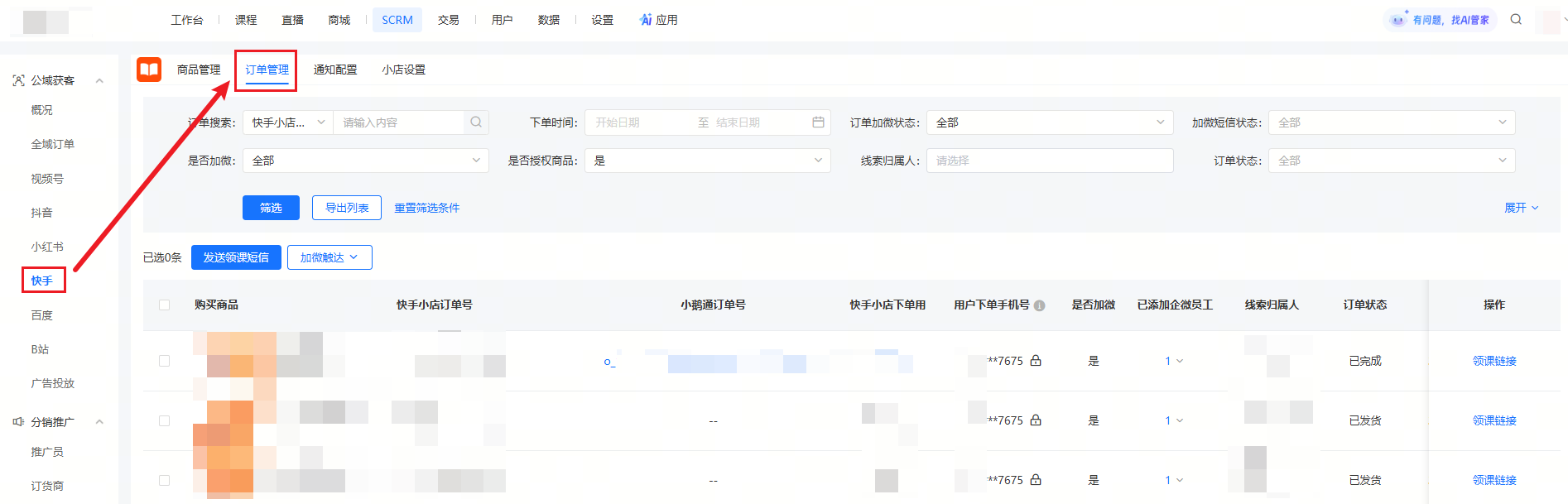The height and width of the screenshot is (504, 1568).
Task: Click the 发送领课短信 button
Action: (236, 257)
